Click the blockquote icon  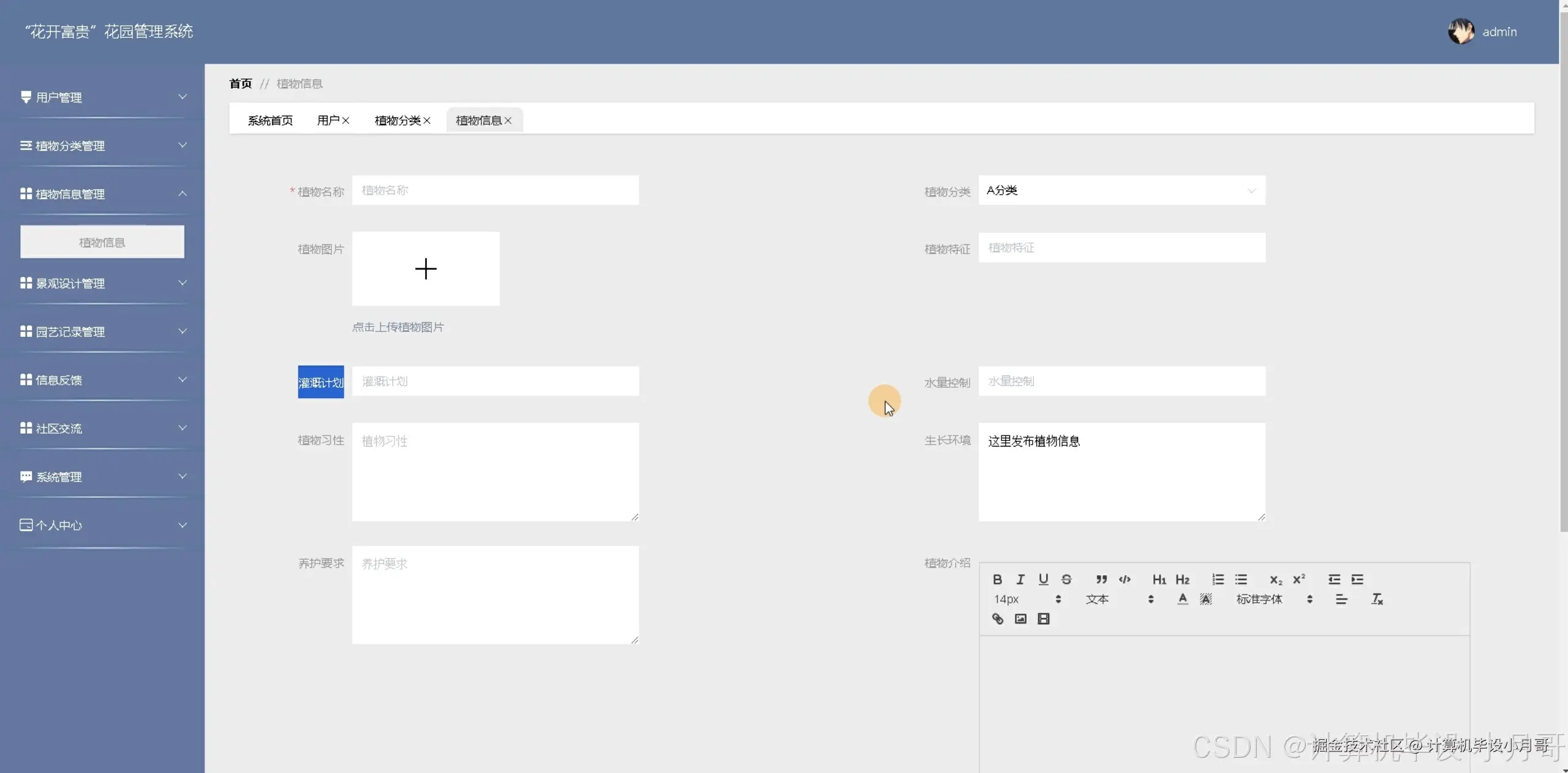pyautogui.click(x=1101, y=579)
